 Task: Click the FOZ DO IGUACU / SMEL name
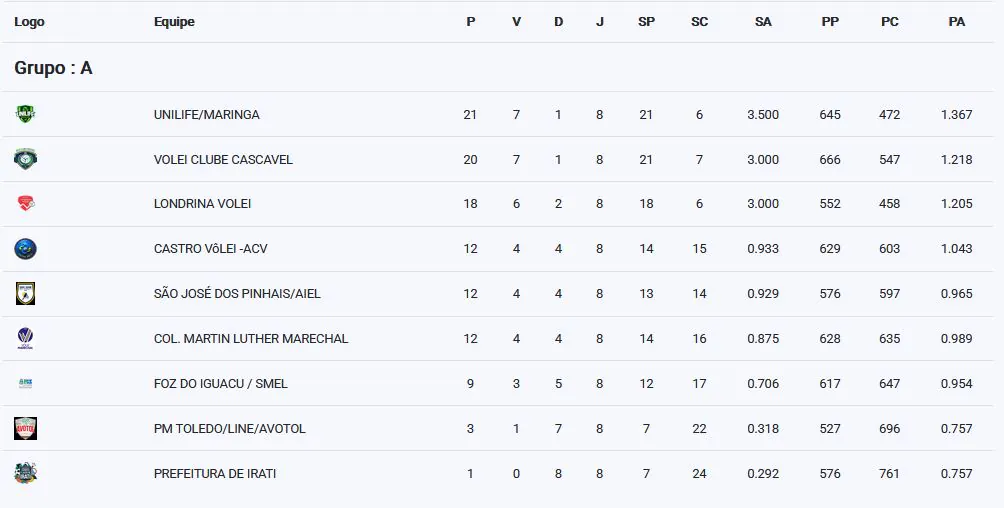tap(221, 384)
